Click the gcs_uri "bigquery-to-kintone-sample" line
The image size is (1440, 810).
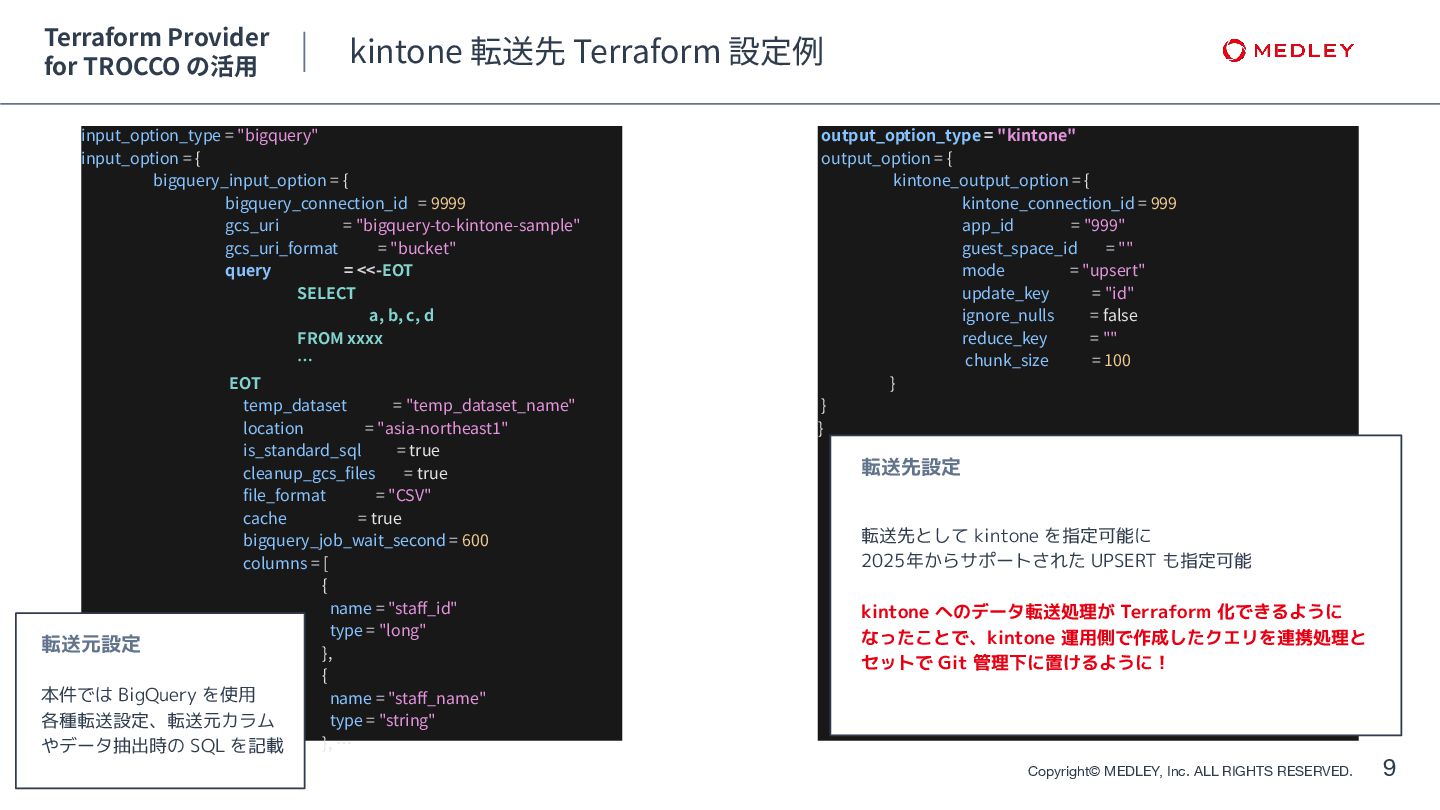pyautogui.click(x=402, y=225)
